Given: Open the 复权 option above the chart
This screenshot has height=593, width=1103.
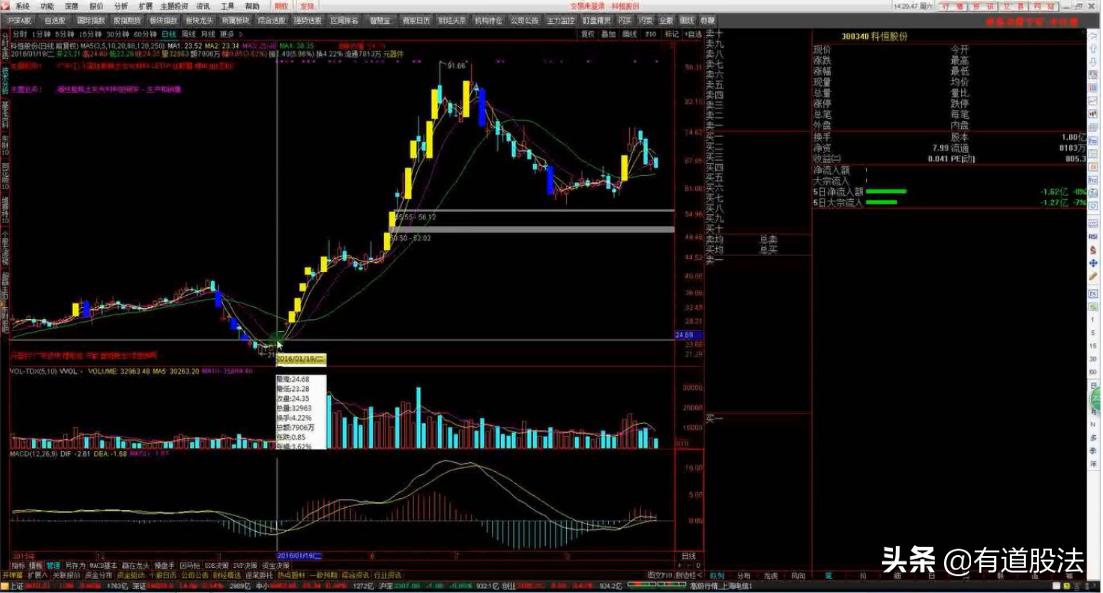Looking at the screenshot, I should click(x=587, y=34).
